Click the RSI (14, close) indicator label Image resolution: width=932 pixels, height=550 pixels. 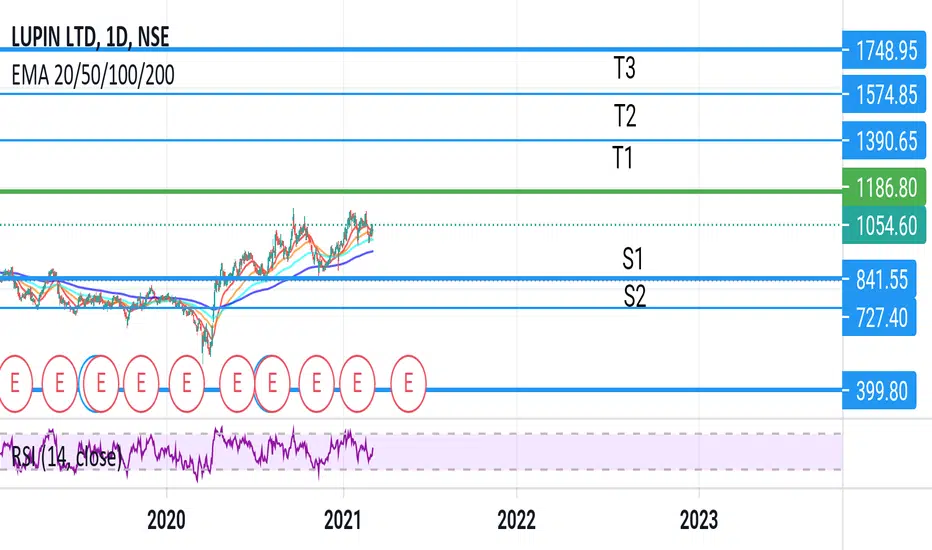(x=66, y=457)
